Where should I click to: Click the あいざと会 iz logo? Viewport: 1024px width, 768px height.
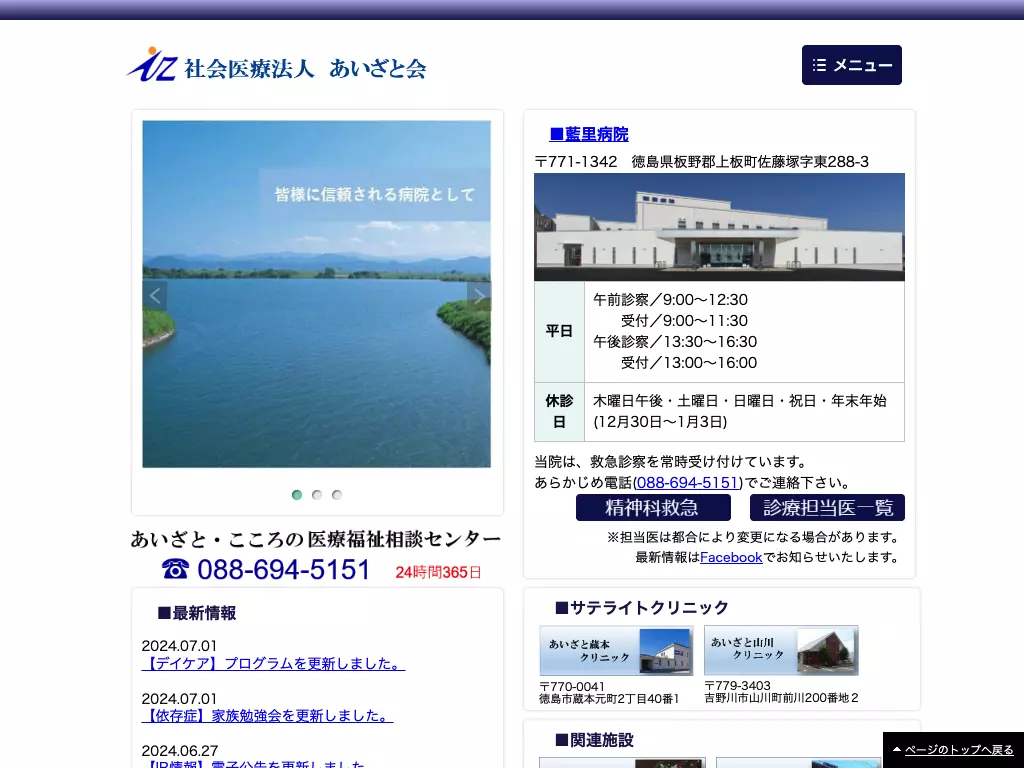pos(277,65)
